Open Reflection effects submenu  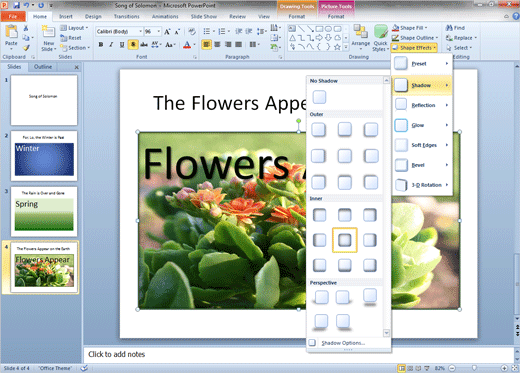click(x=422, y=105)
